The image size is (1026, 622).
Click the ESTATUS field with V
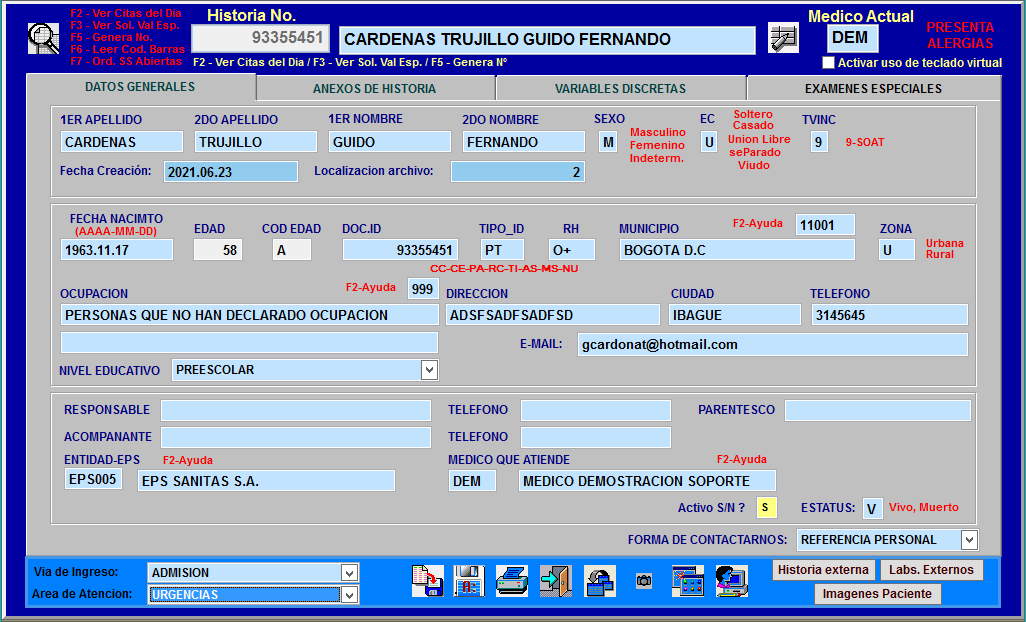tap(872, 508)
